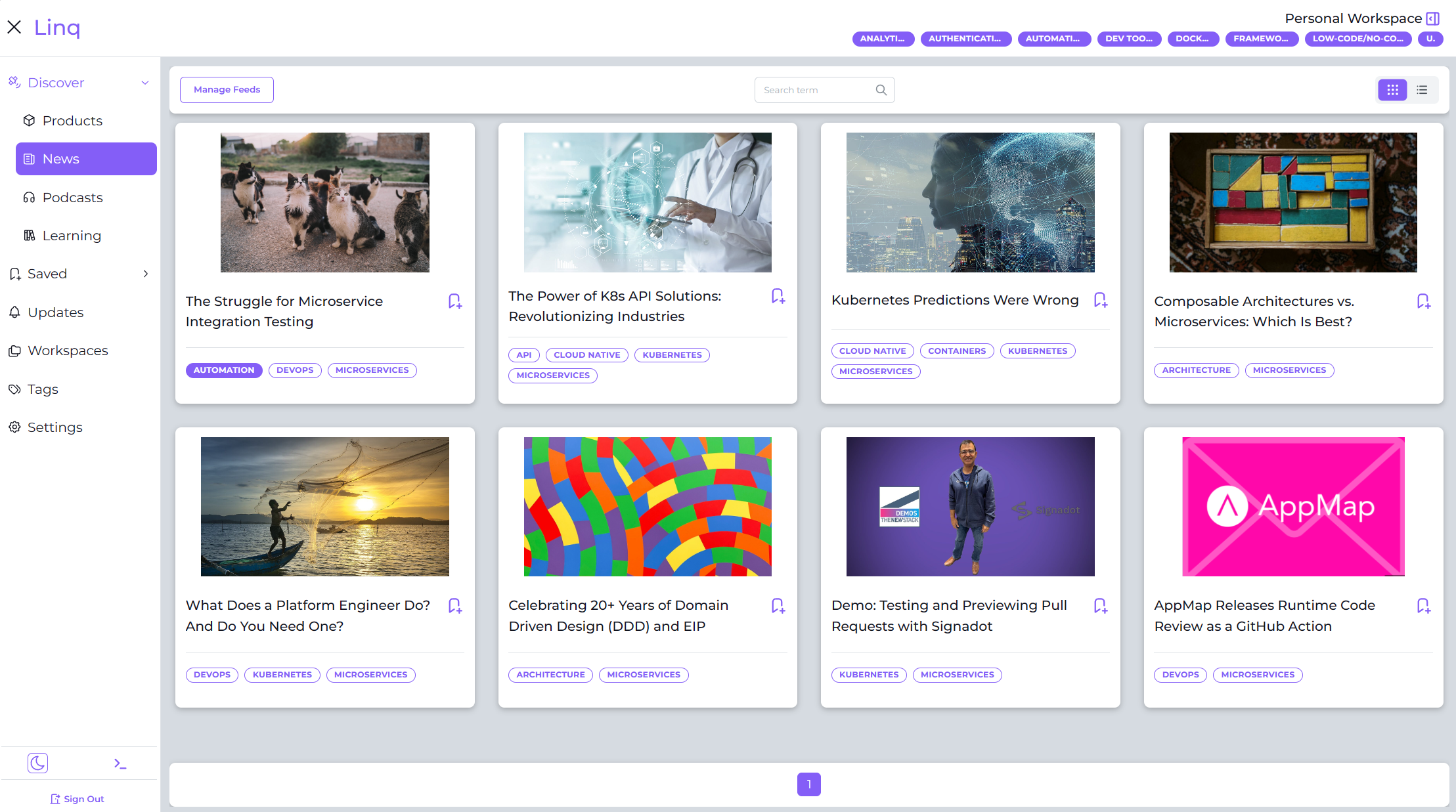Select News in the navigation menu

(x=61, y=158)
